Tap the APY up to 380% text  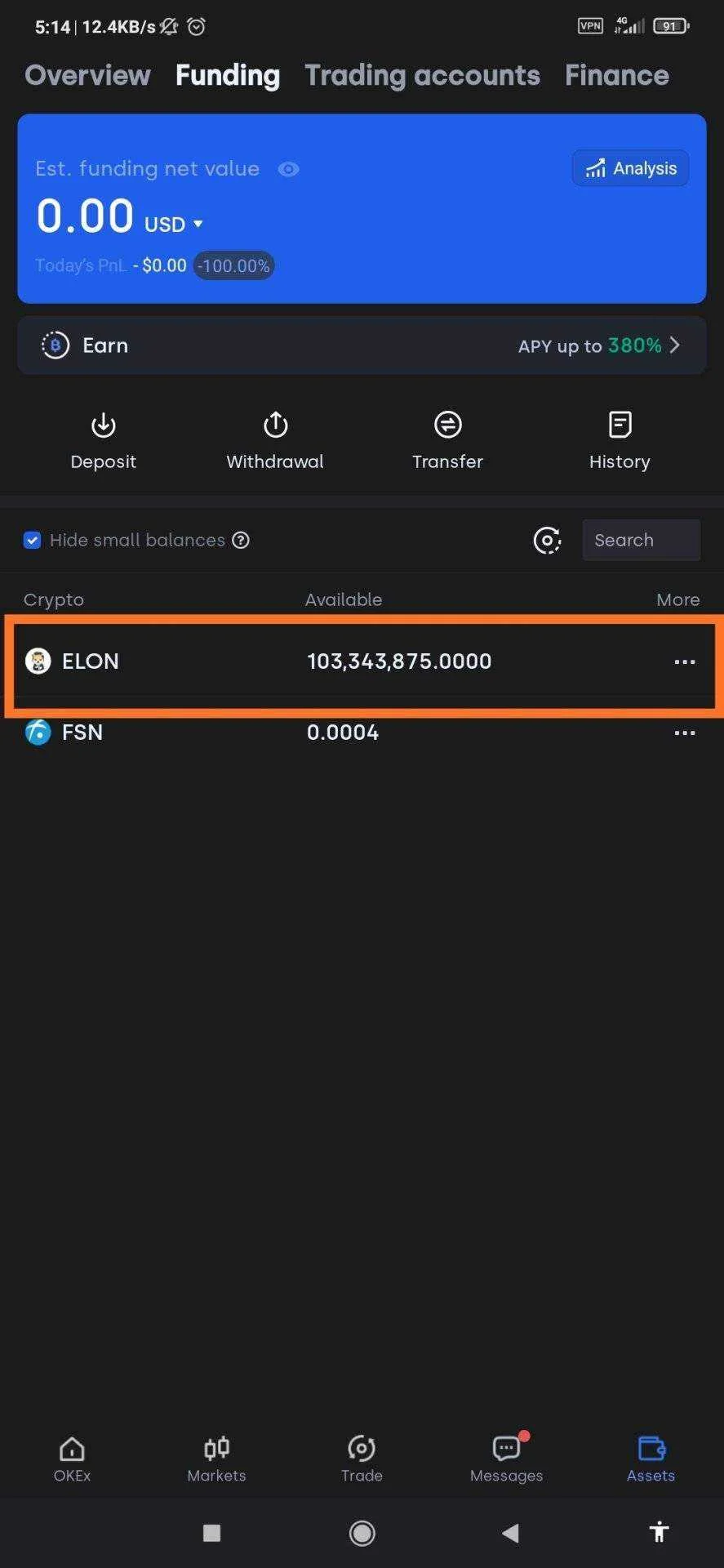tap(590, 345)
